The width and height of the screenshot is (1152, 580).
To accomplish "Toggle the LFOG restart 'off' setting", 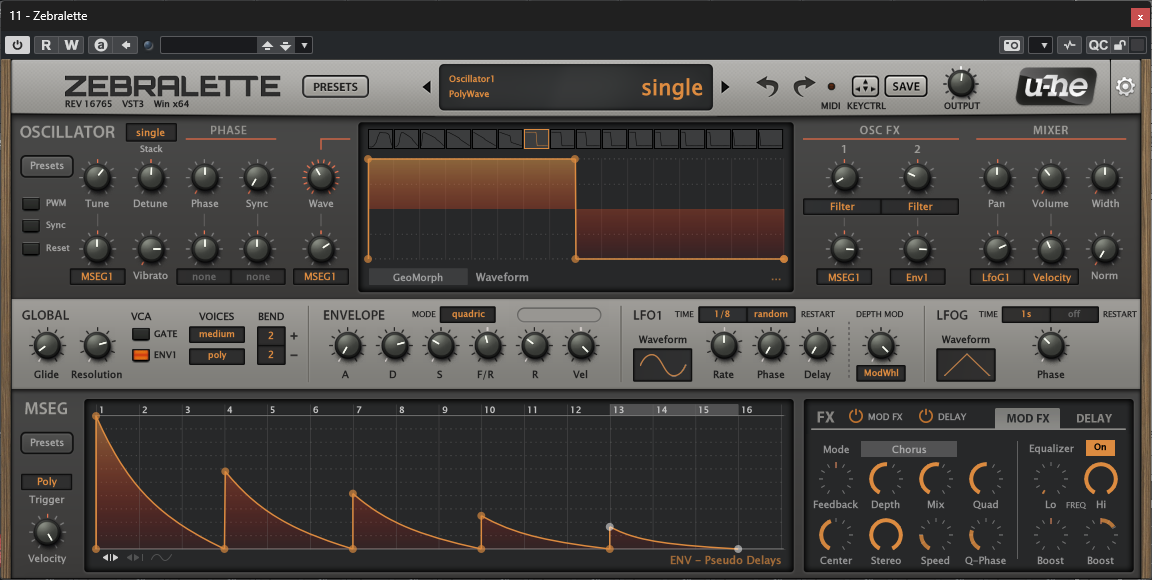I will (1073, 314).
